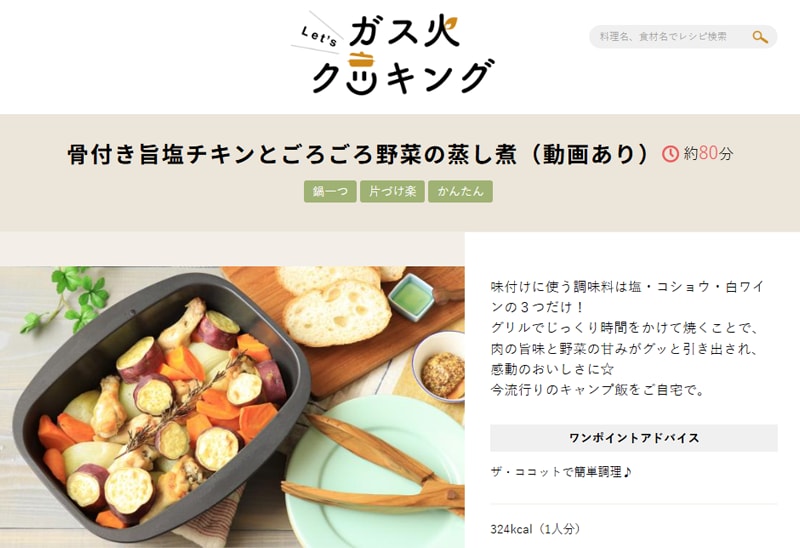
Task: Click the Let's text in the logo
Action: pos(319,36)
